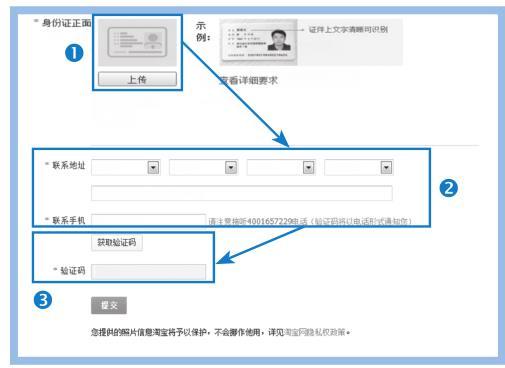This screenshot has height=368, width=505.
Task: Open the 淘宝网隐私权政策 link
Action: click(314, 332)
